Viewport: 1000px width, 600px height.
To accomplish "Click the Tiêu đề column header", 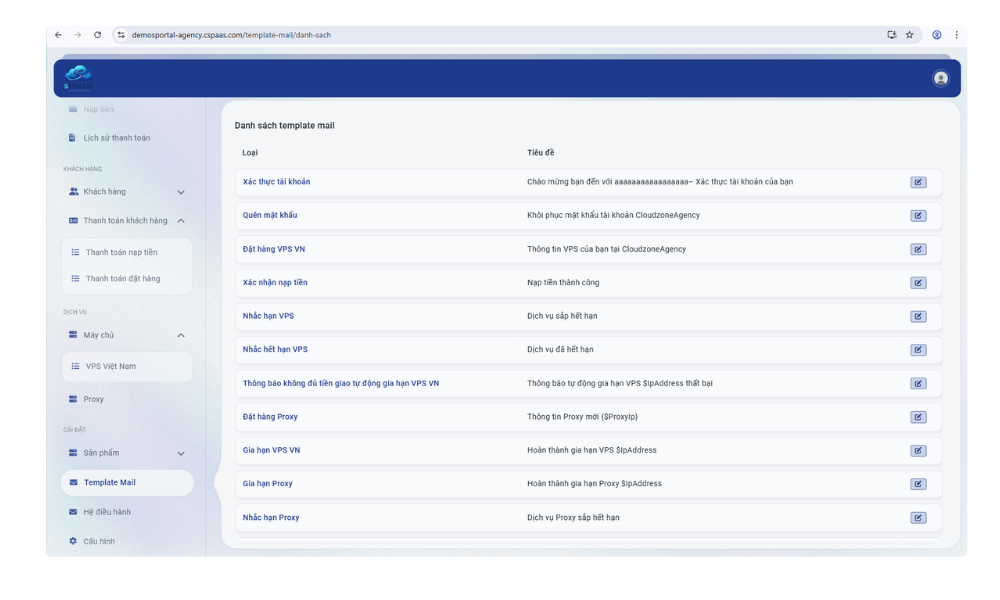I will pos(541,152).
